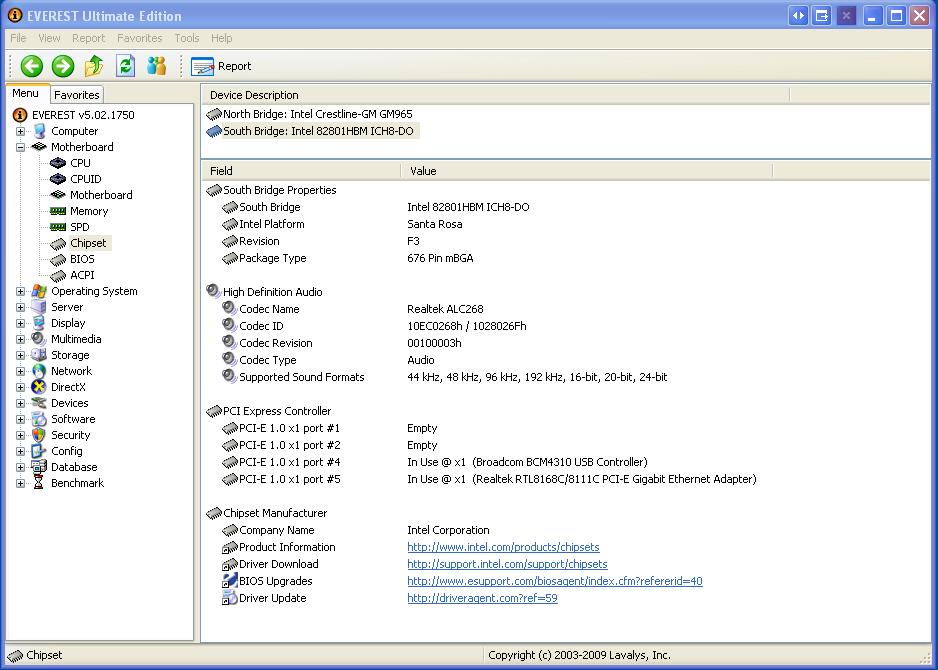Switch to the Menu tab
This screenshot has width=938, height=670.
(x=26, y=93)
